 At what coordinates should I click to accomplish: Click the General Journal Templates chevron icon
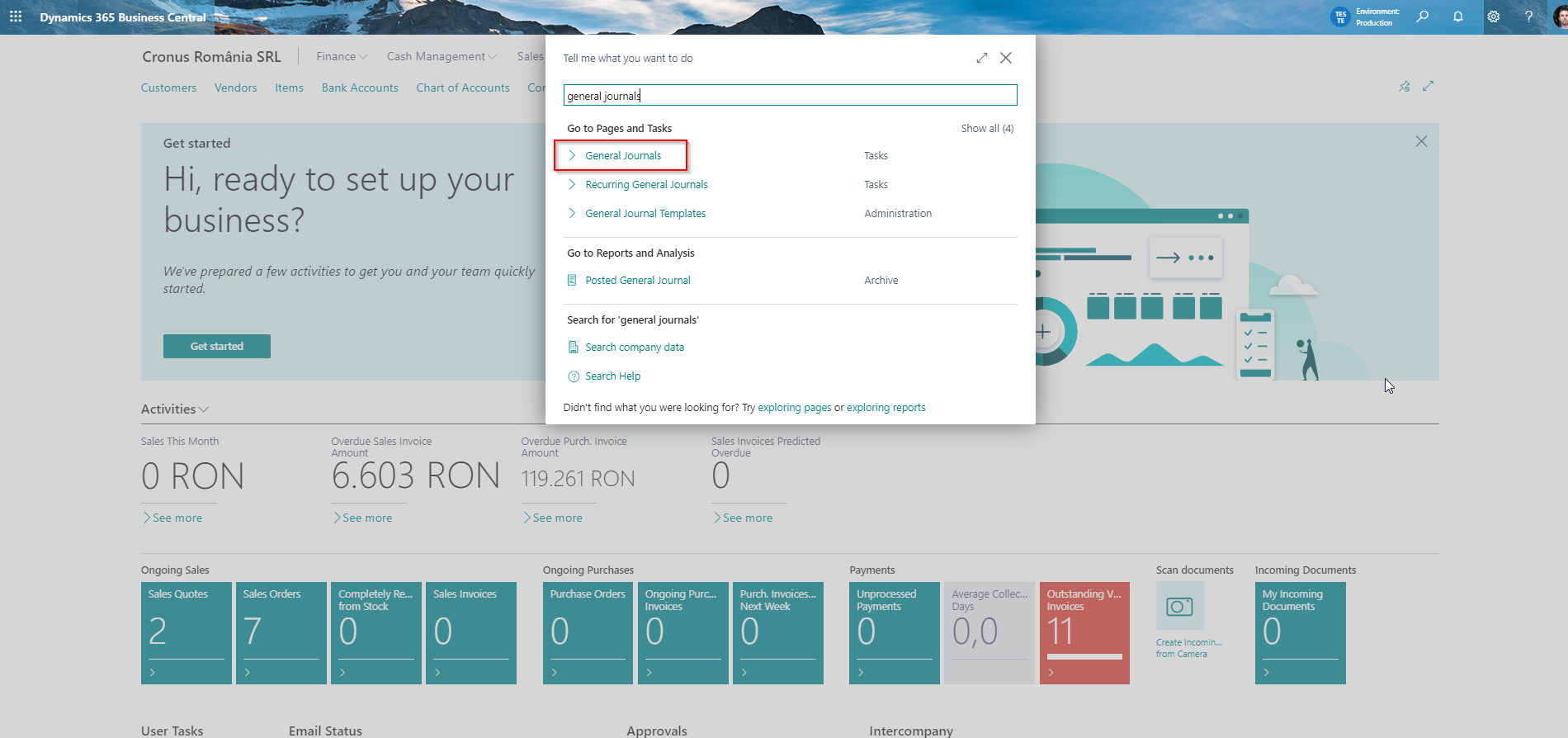point(572,213)
